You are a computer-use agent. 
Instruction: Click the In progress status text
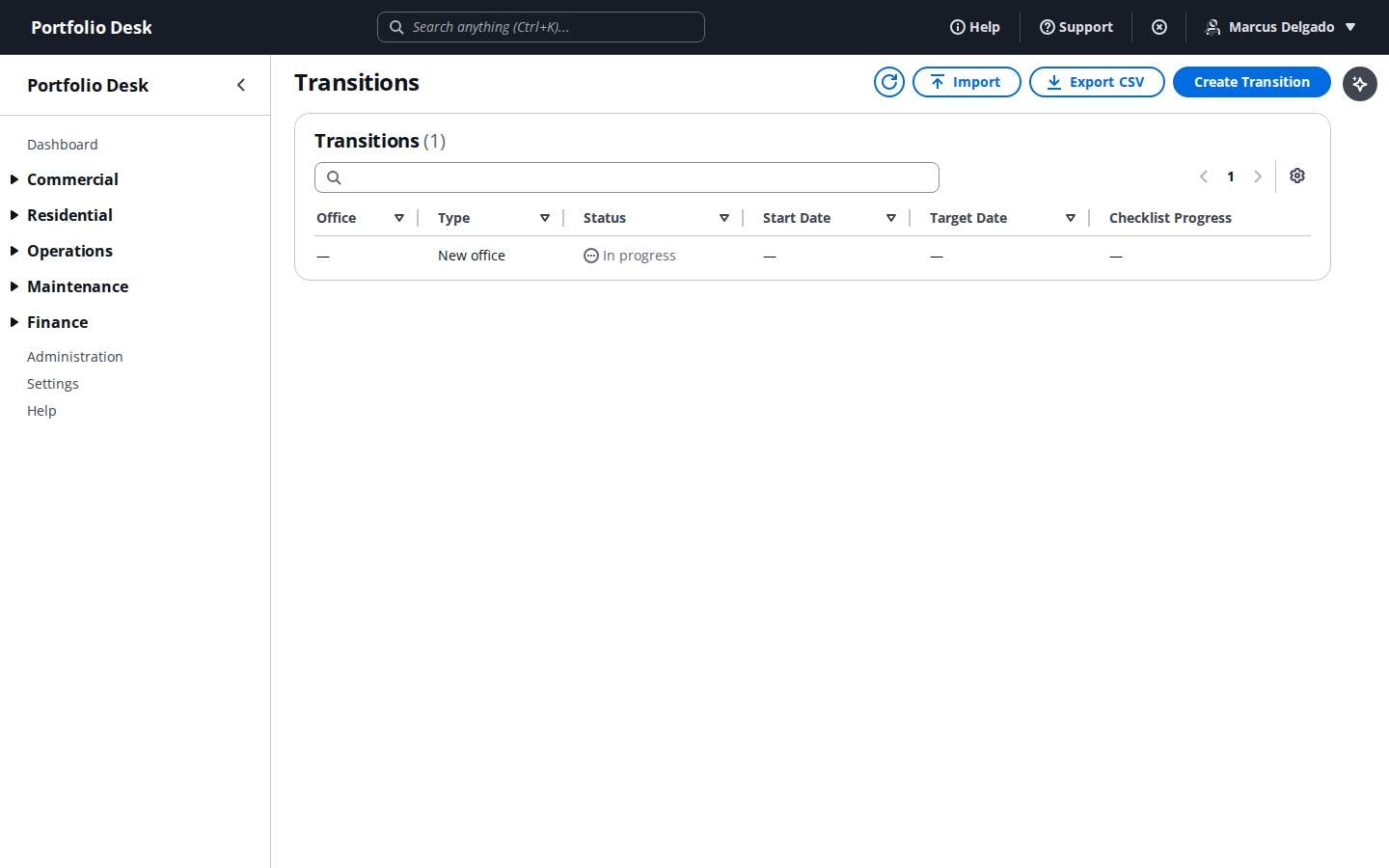click(640, 256)
